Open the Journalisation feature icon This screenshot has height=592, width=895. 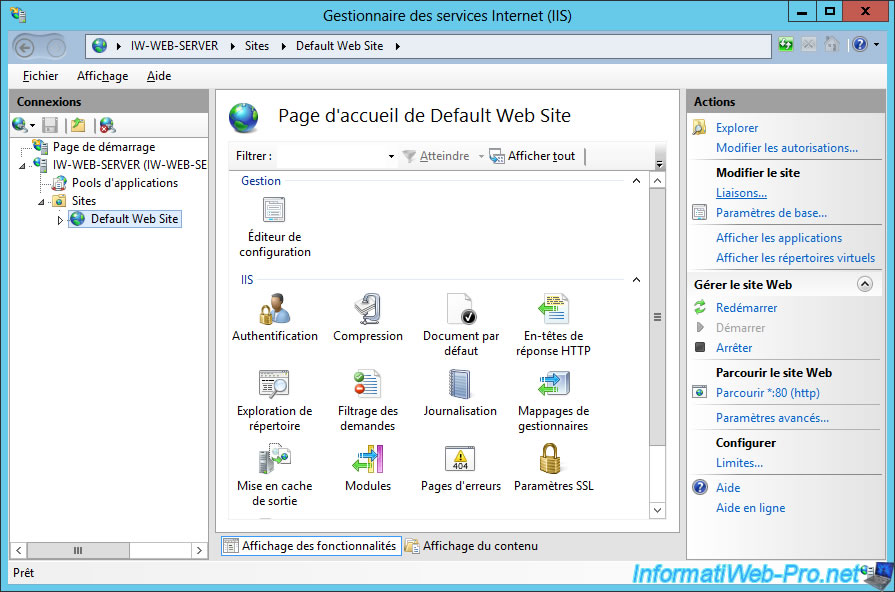coord(460,393)
